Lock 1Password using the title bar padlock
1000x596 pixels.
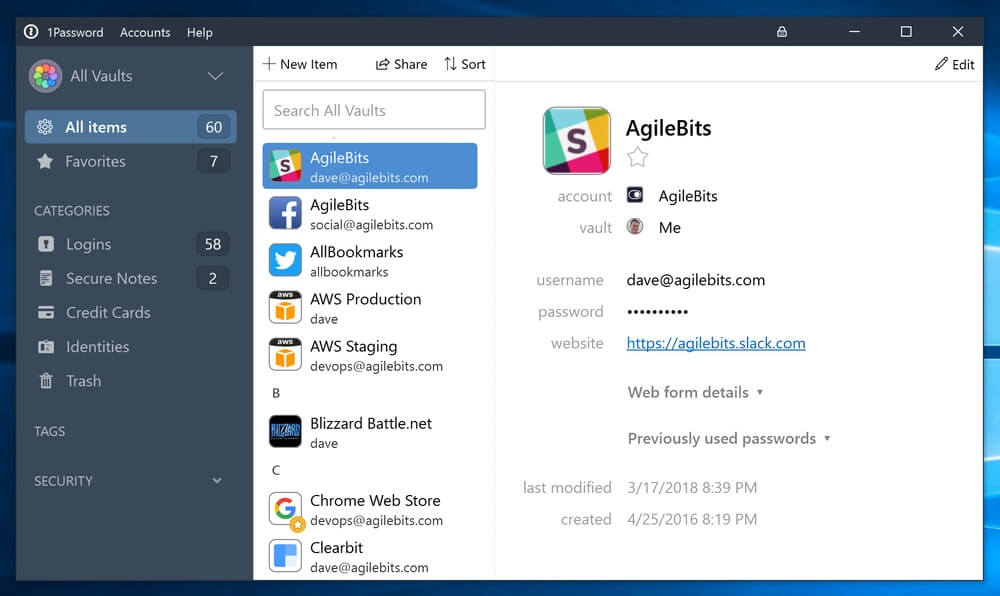point(779,31)
